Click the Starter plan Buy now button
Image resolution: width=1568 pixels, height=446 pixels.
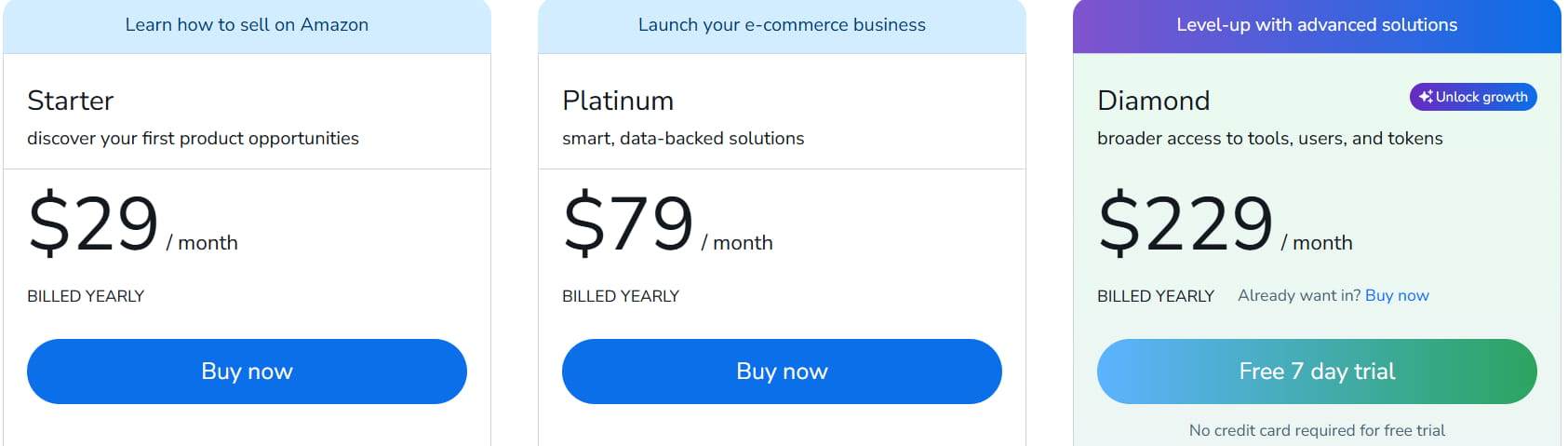click(x=247, y=372)
